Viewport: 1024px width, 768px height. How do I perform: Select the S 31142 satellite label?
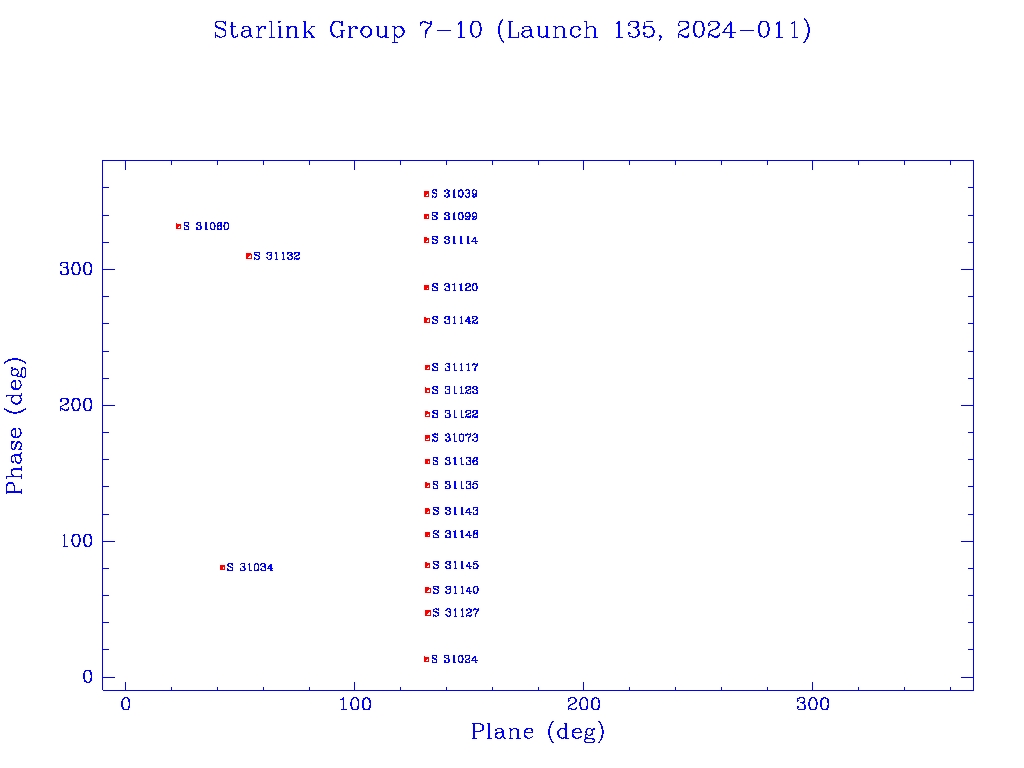(455, 320)
